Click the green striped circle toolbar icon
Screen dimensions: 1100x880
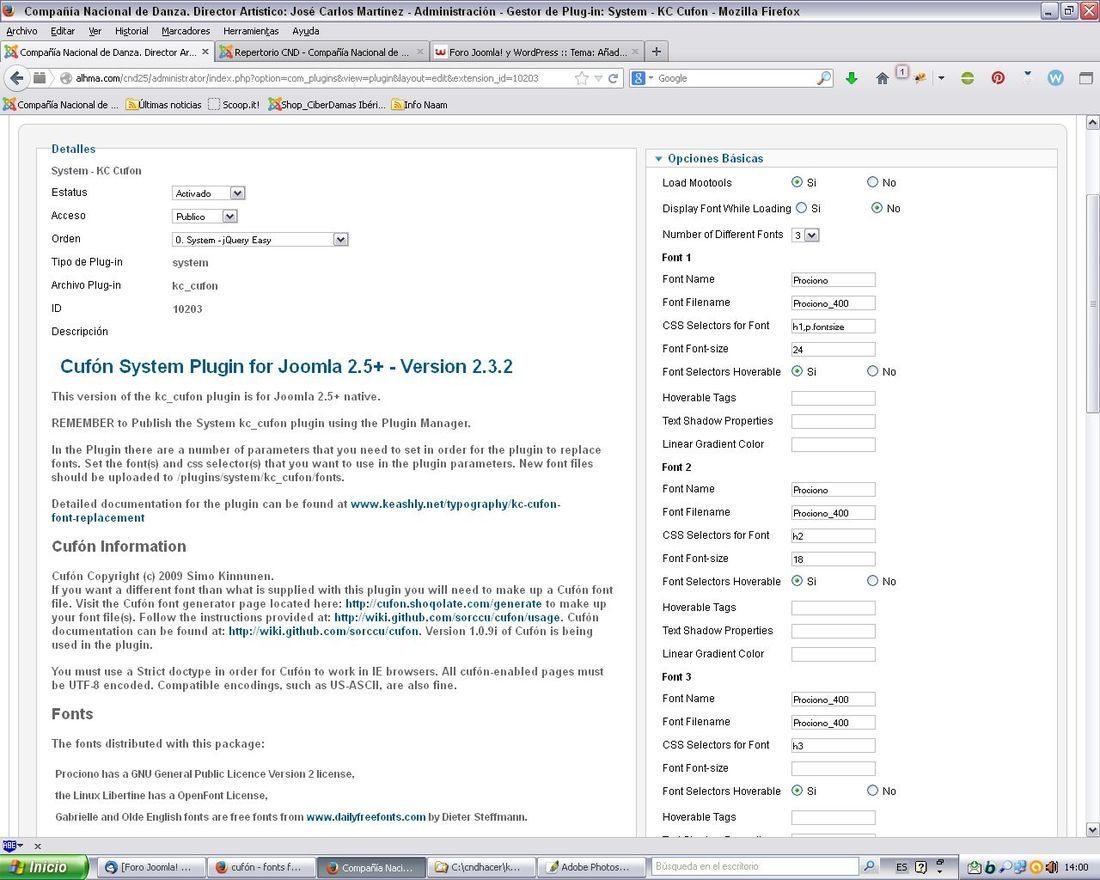point(967,79)
